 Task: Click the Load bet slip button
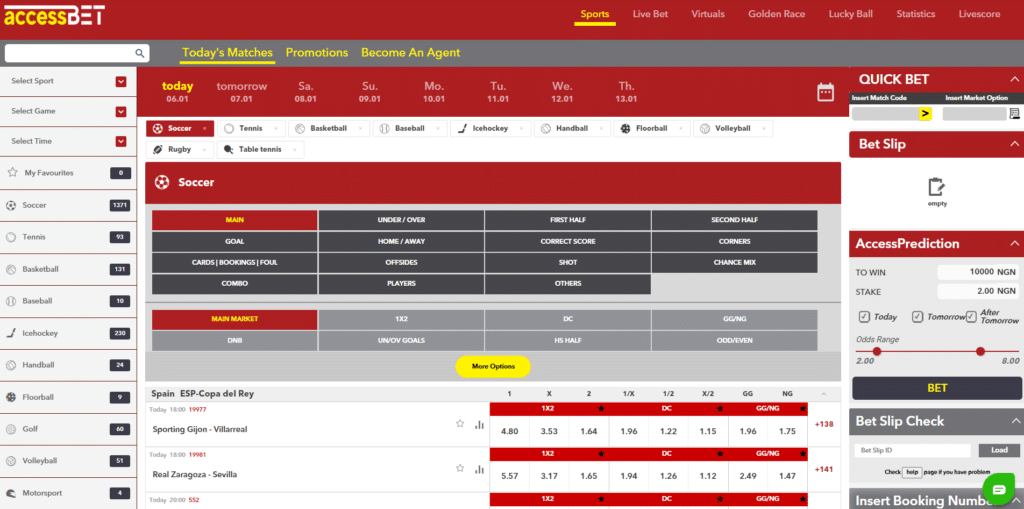coord(999,450)
